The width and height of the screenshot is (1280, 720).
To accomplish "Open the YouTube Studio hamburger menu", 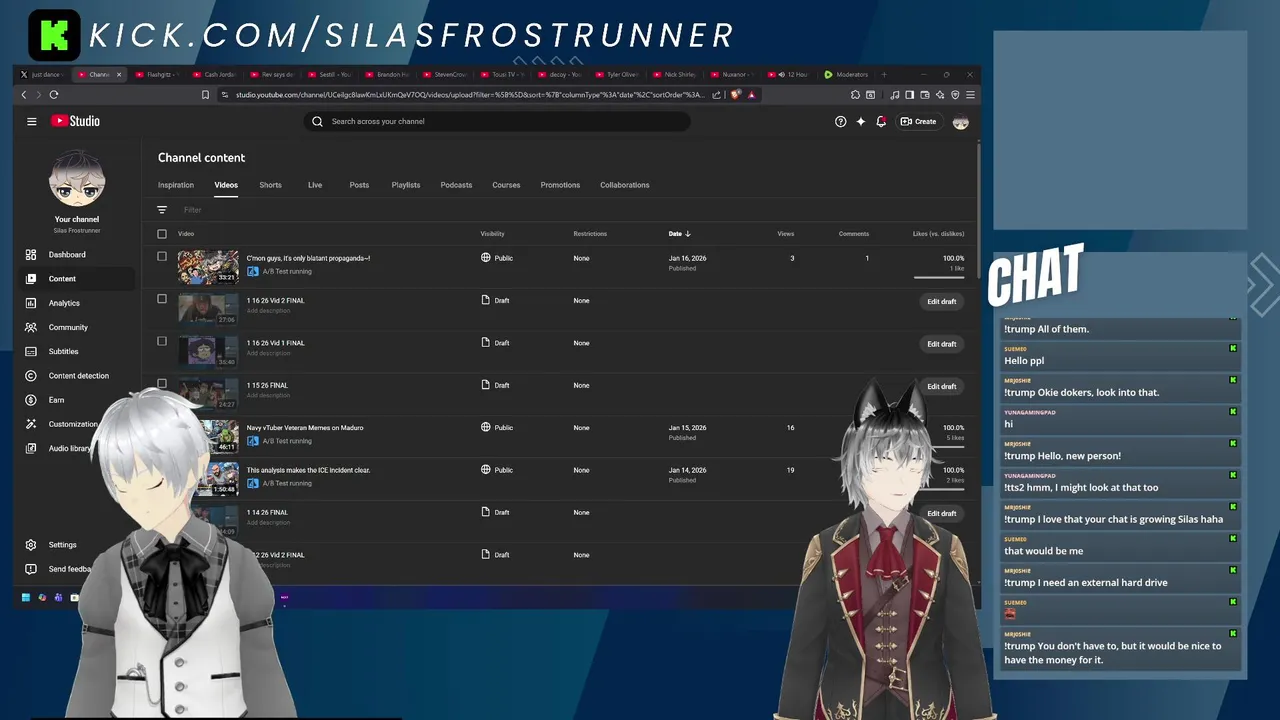I will pos(32,121).
